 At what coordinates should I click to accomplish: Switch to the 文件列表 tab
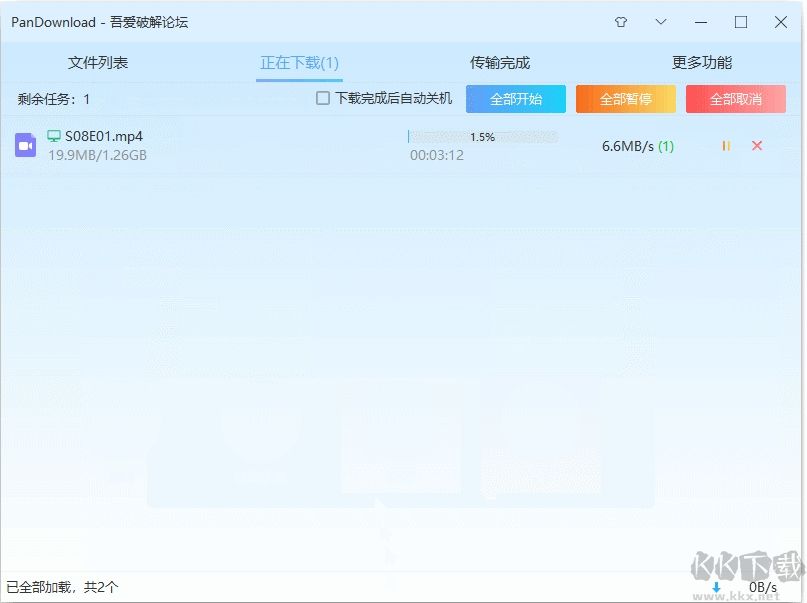97,61
